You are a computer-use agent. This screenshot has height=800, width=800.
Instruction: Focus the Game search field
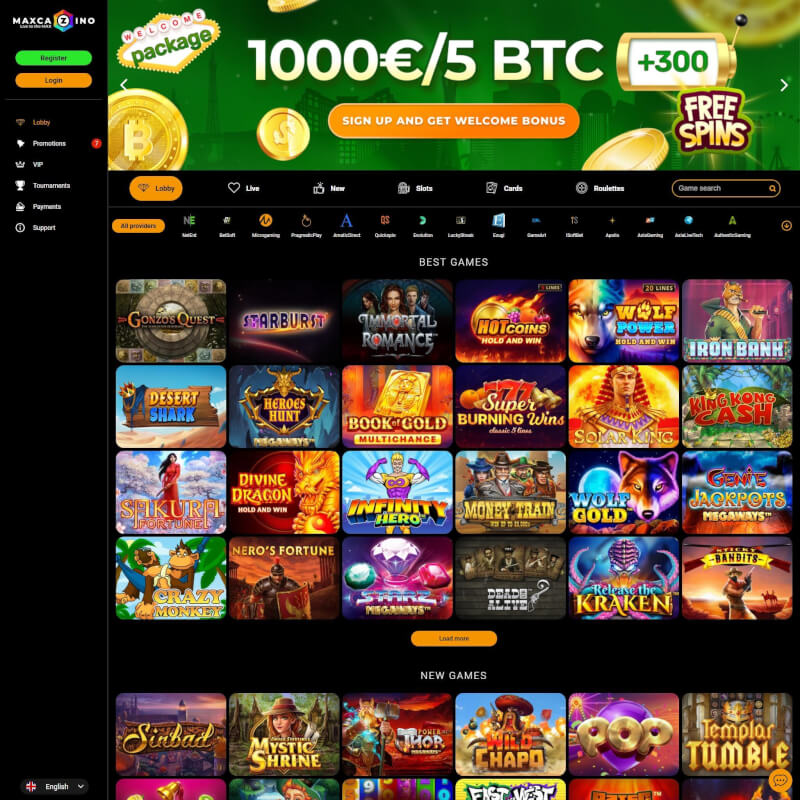coord(726,188)
